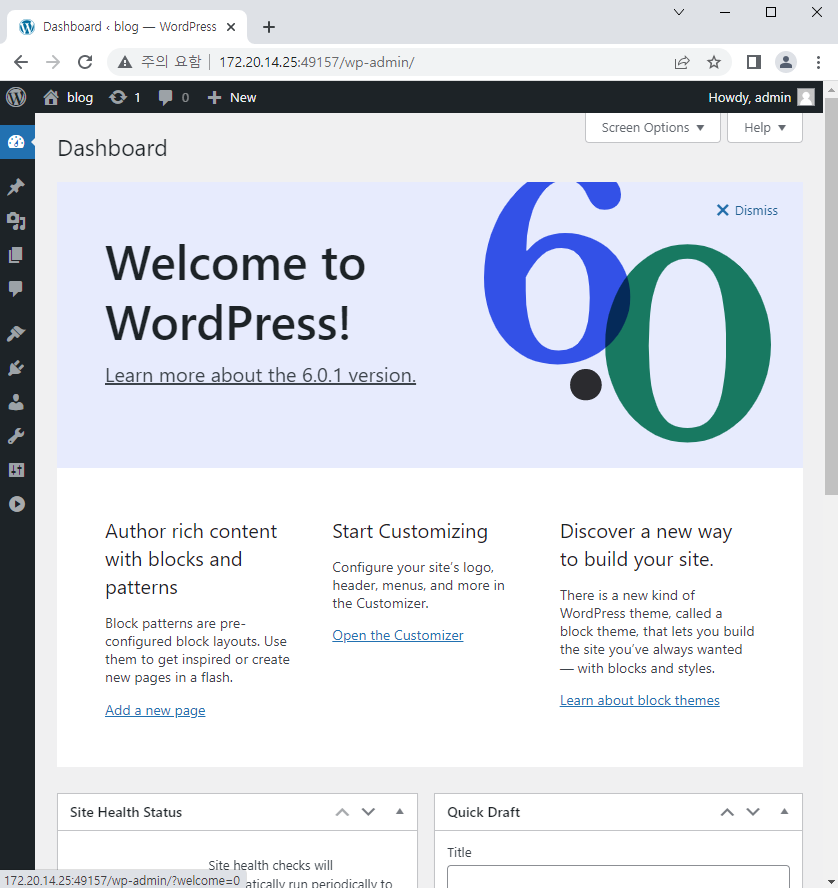This screenshot has width=838, height=888.
Task: Select the Dashboard sidebar icon
Action: click(x=16, y=142)
